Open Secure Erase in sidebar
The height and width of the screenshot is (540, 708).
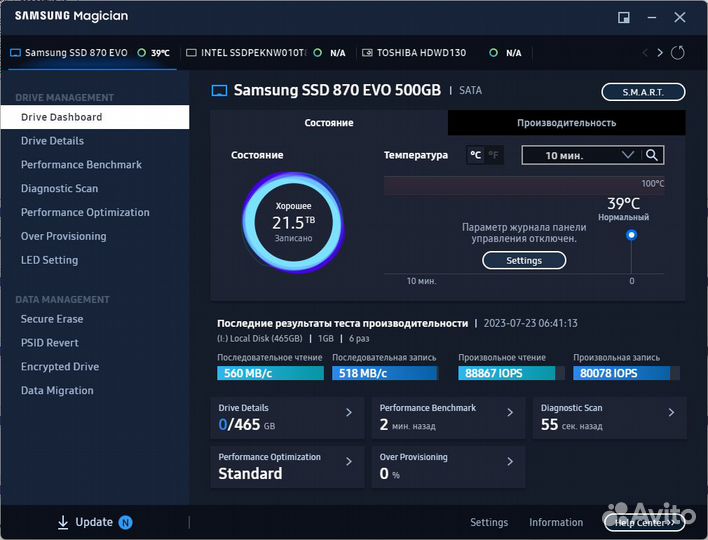[x=95, y=319]
